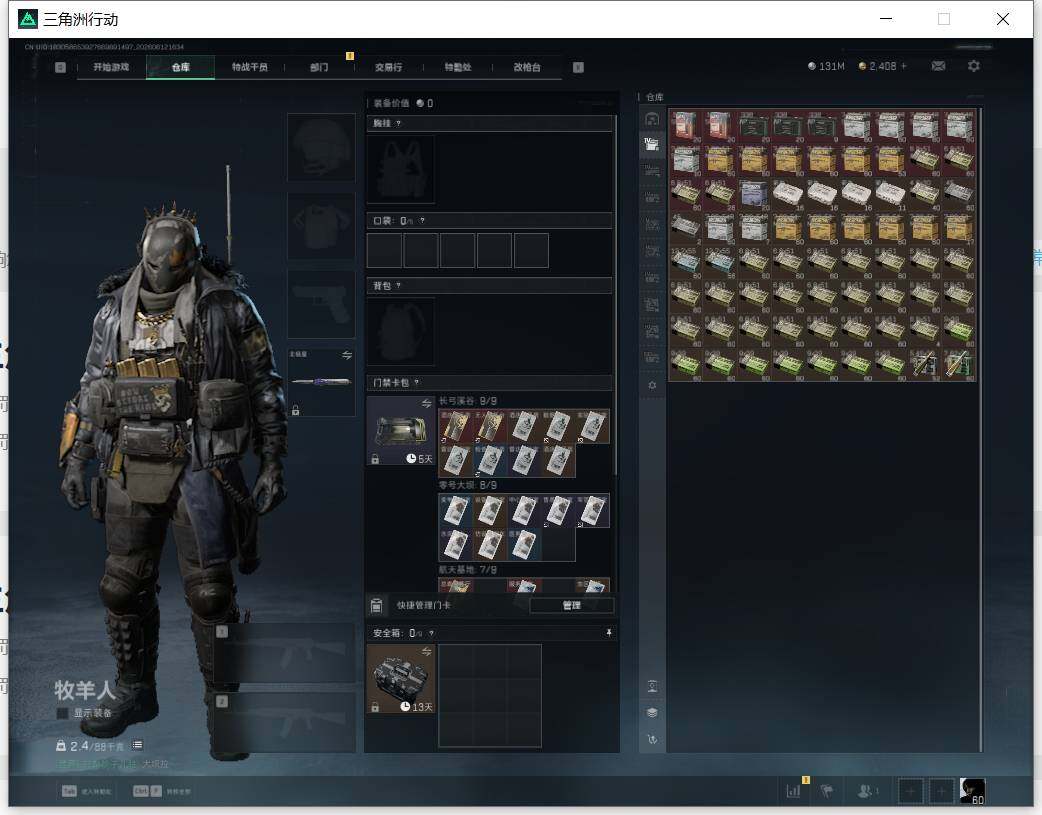Click the warehouse scrollbar track

(981, 429)
